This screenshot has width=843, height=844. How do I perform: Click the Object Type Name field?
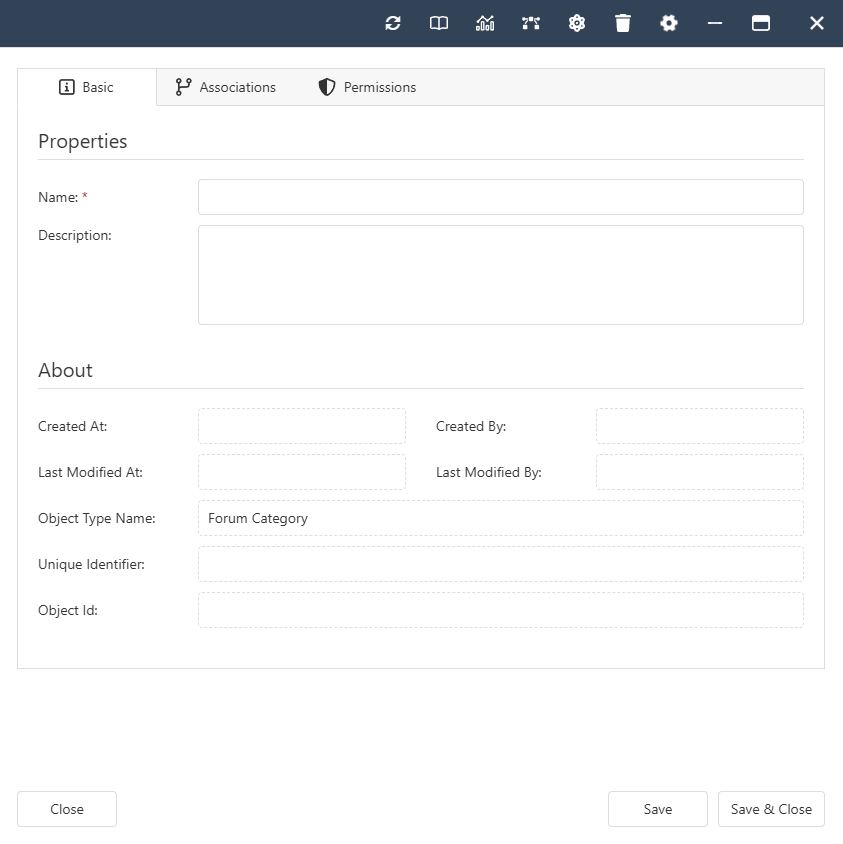click(x=500, y=518)
